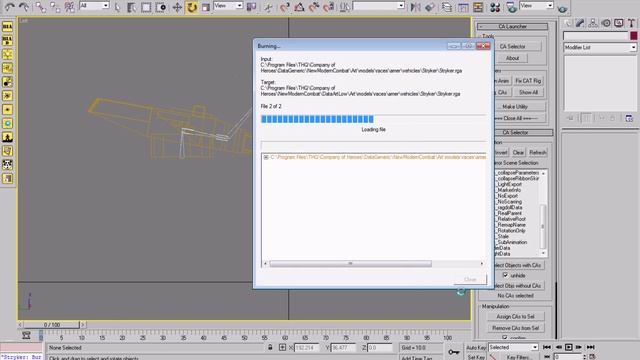The width and height of the screenshot is (640, 360).
Task: Expand the tree node in Burning log
Action: click(x=266, y=157)
